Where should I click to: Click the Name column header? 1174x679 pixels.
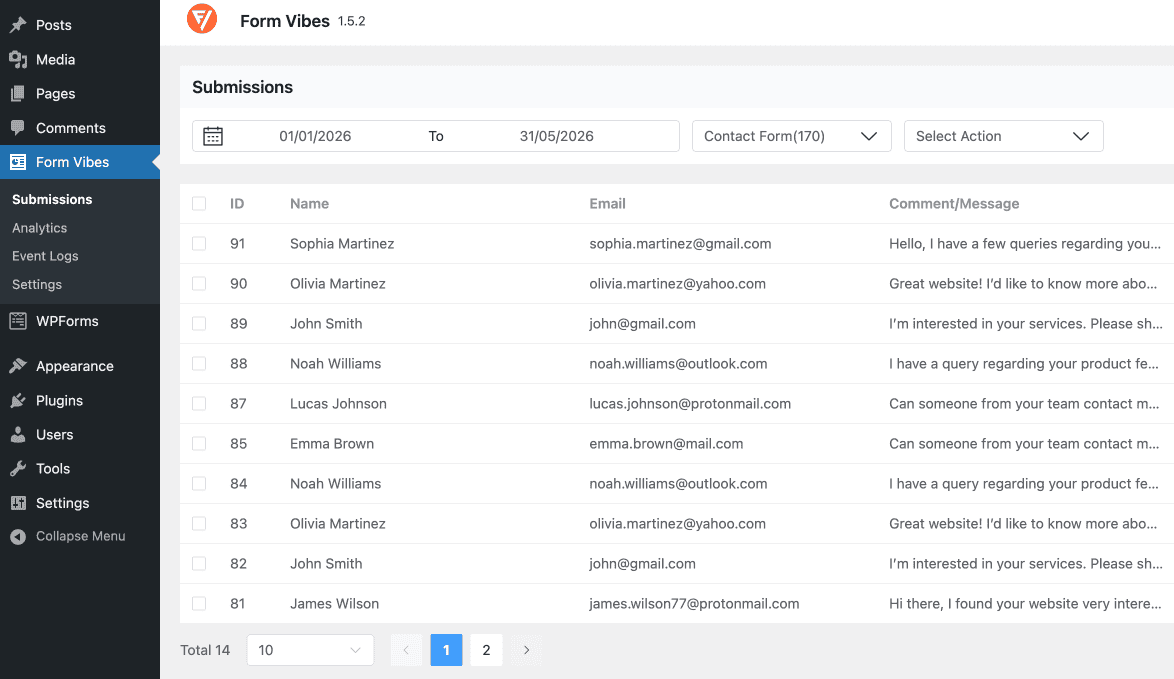[x=309, y=204]
